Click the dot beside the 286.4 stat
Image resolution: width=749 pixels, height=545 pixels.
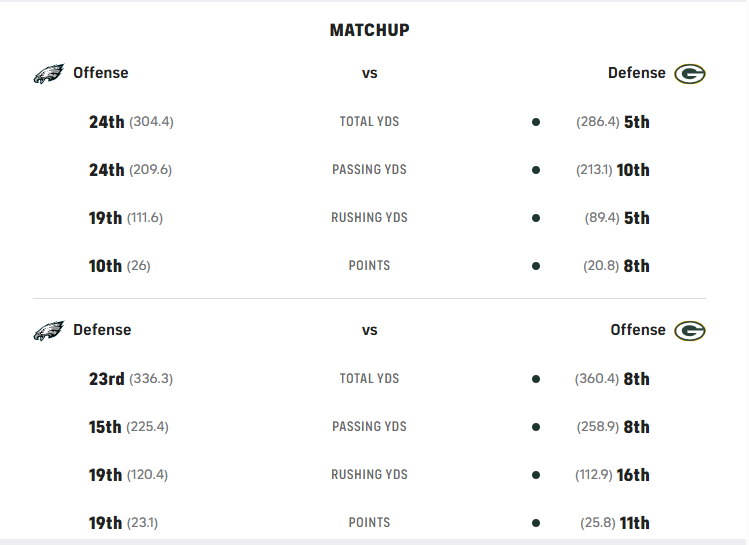click(x=536, y=122)
